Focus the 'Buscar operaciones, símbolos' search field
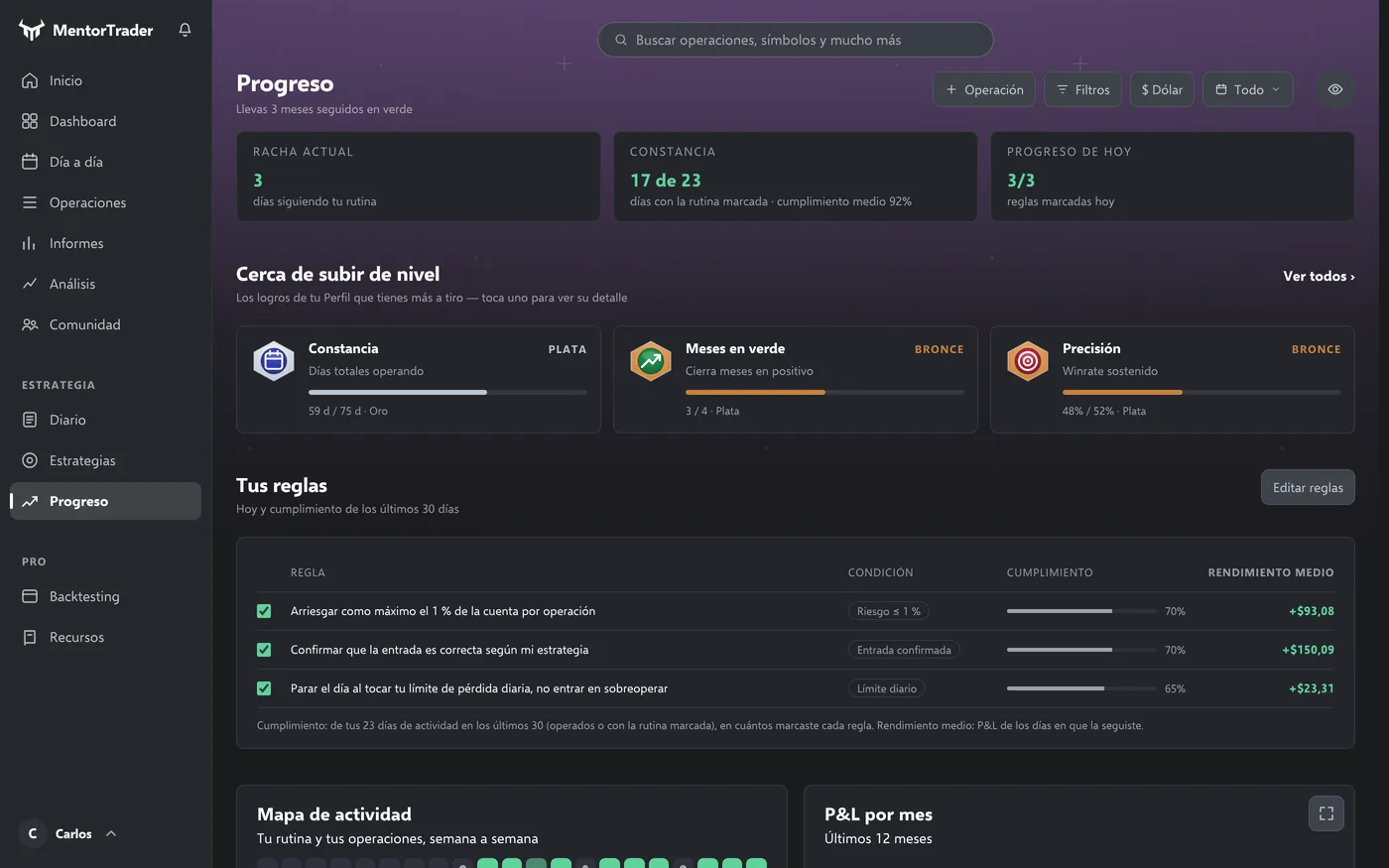Screen dimensions: 1389x868 [796, 40]
